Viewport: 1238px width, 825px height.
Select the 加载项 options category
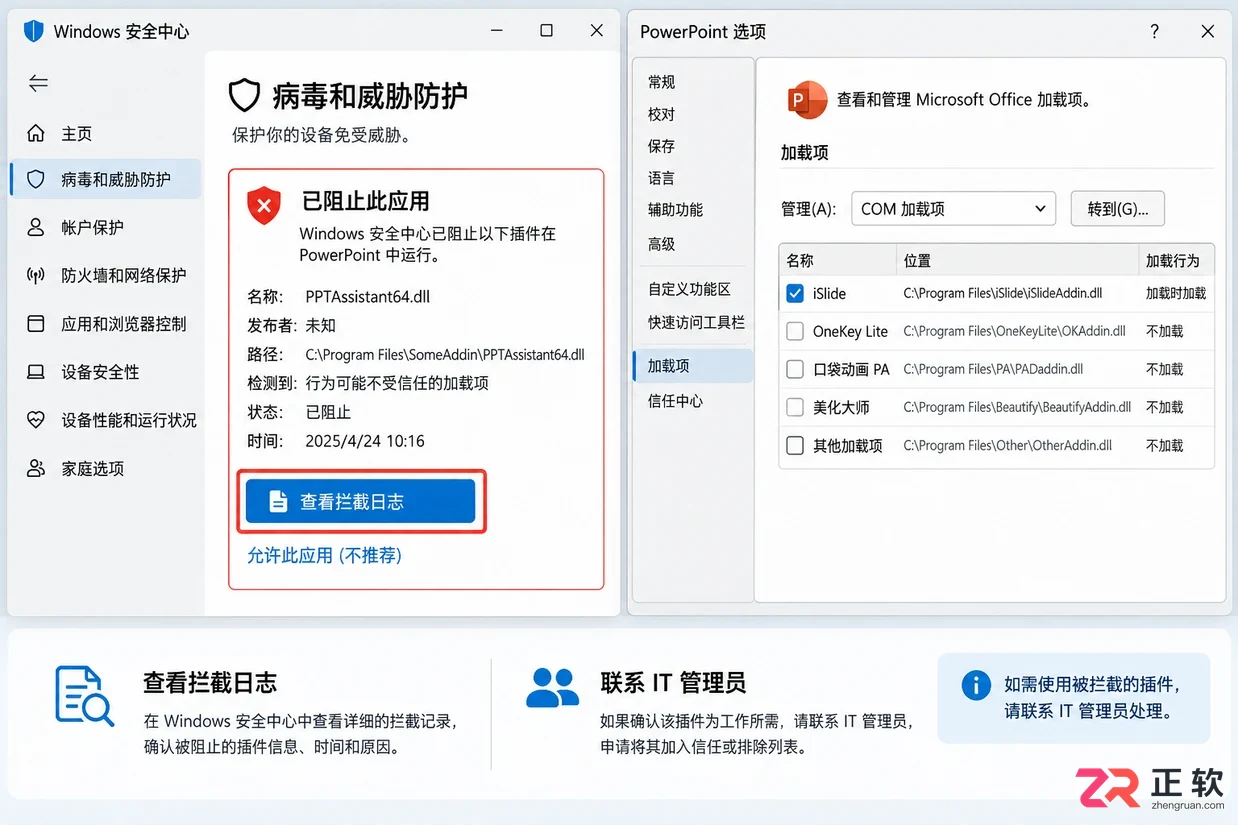(x=692, y=366)
